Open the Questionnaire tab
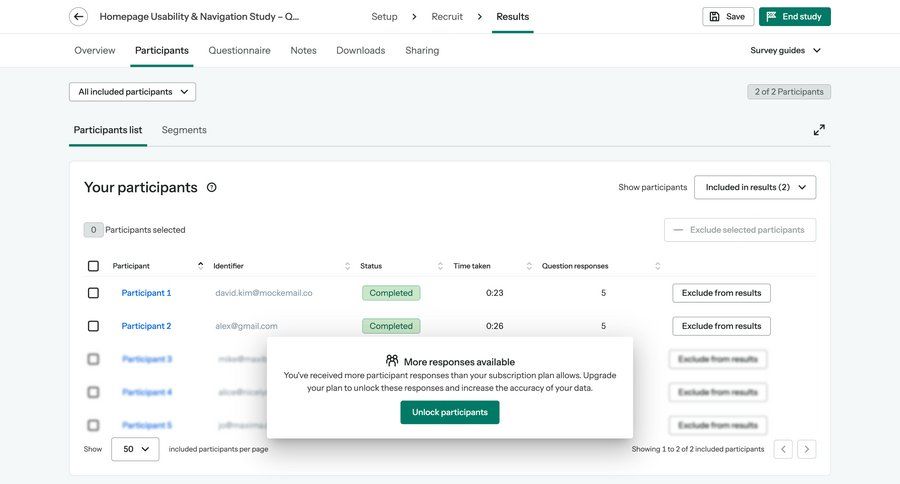 [239, 51]
